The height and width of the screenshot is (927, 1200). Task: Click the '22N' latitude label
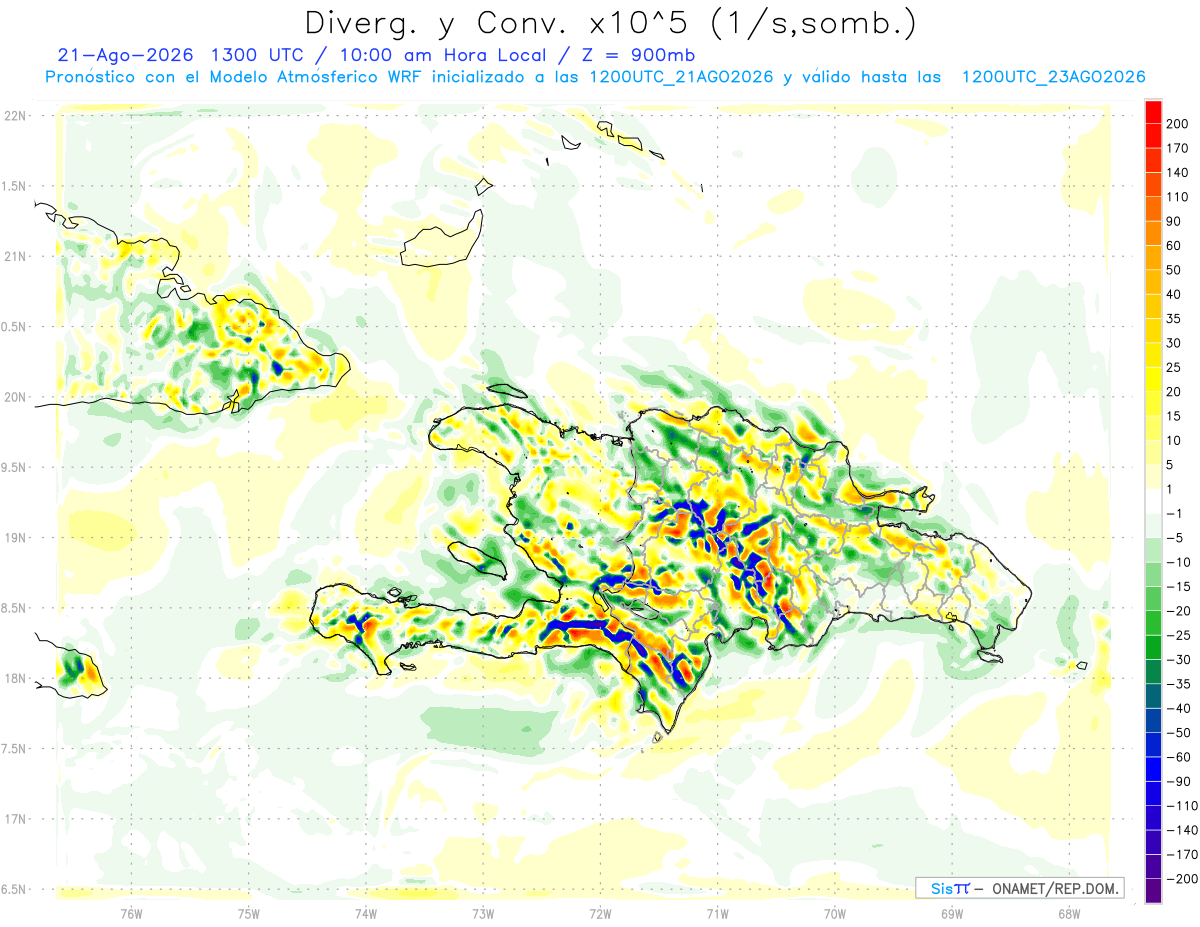tap(15, 115)
